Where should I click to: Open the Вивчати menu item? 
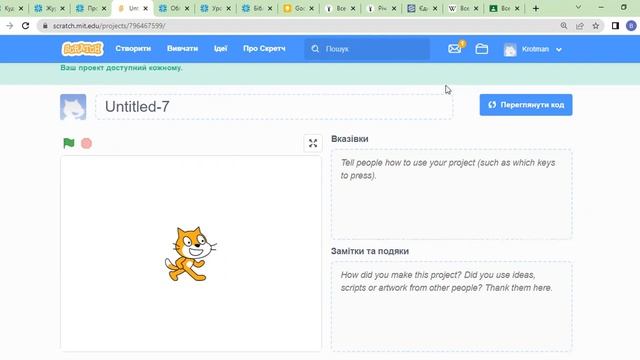[182, 49]
